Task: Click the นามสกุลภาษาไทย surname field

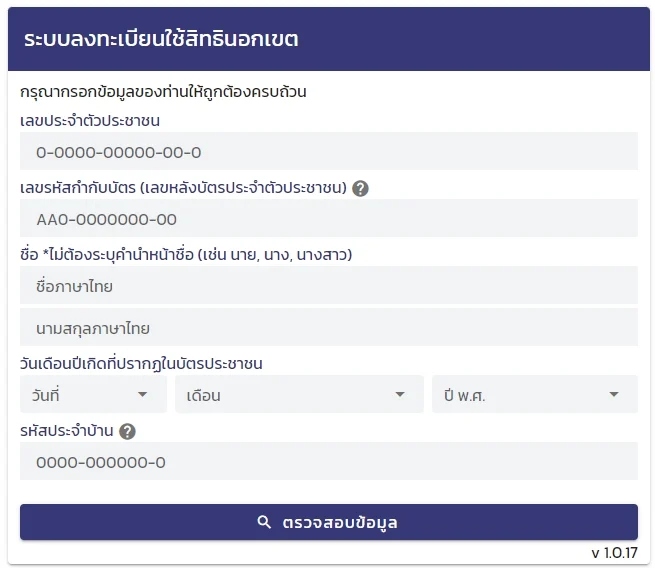Action: pyautogui.click(x=328, y=328)
